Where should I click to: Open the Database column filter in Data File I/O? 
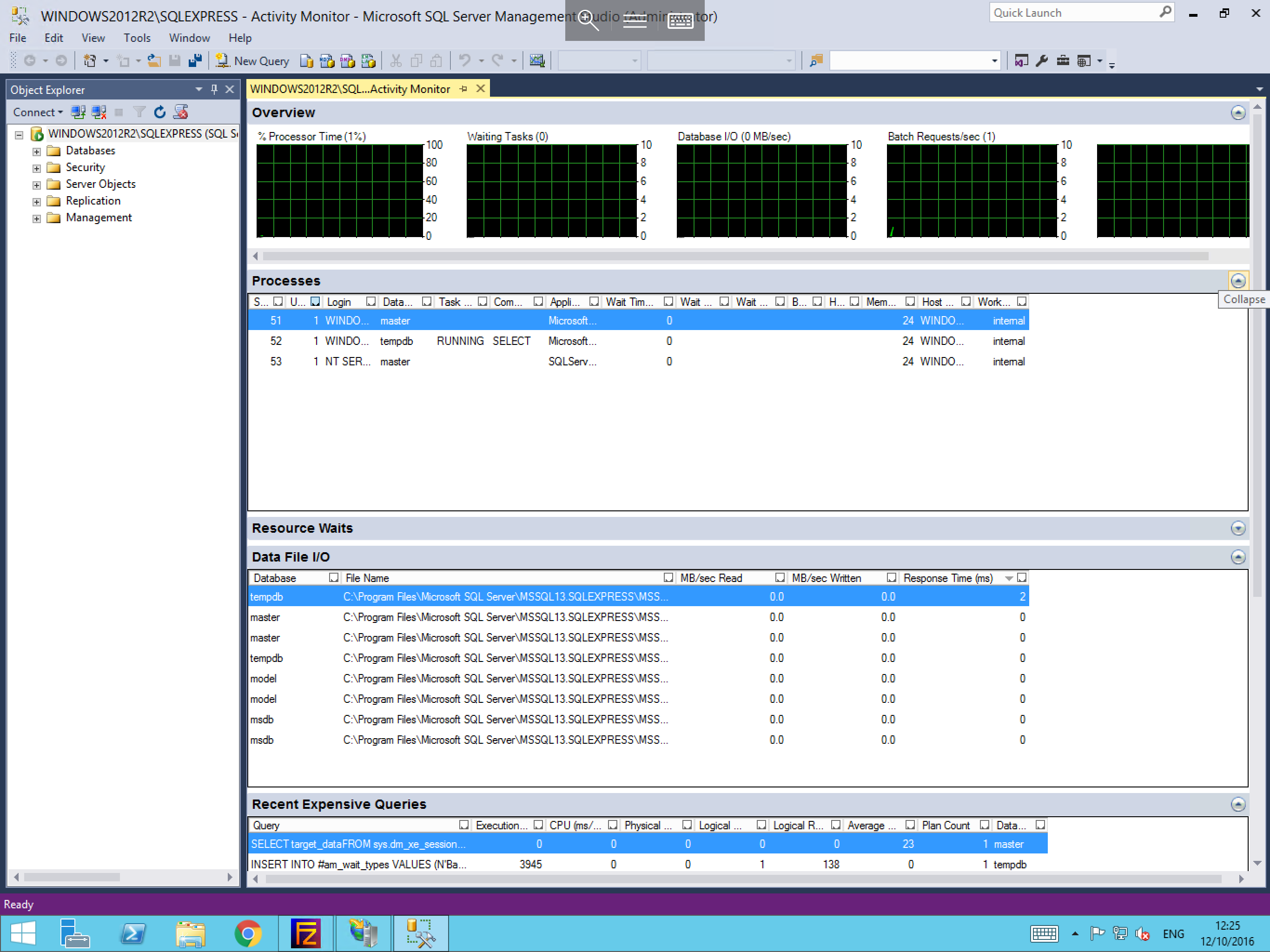click(334, 578)
